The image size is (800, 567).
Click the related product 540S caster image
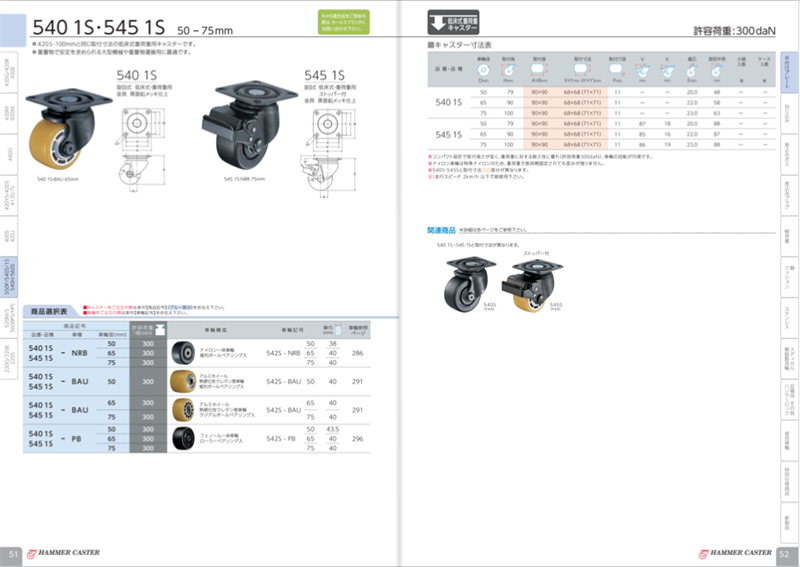470,283
